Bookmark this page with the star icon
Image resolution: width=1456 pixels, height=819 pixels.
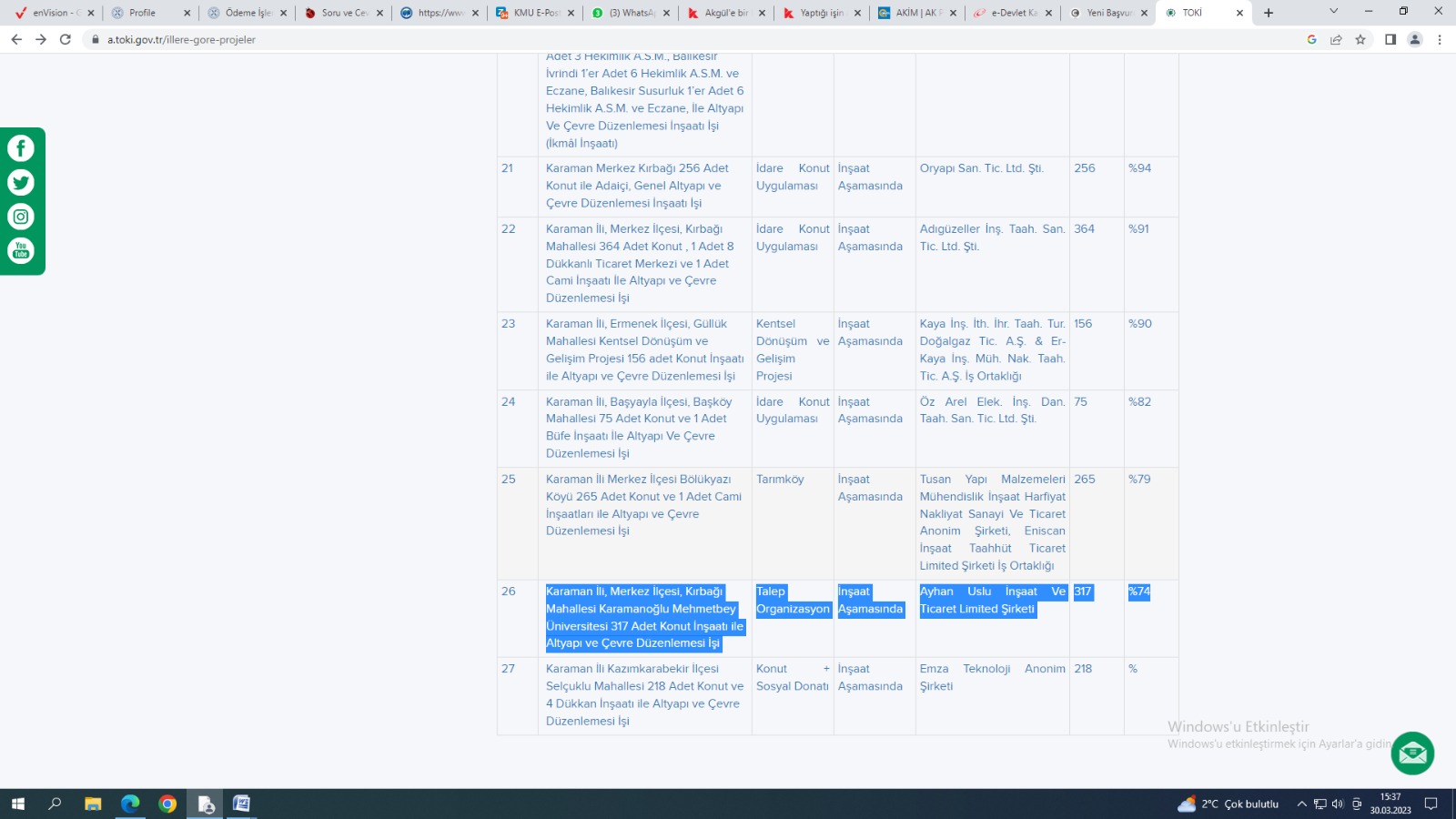[x=1360, y=39]
